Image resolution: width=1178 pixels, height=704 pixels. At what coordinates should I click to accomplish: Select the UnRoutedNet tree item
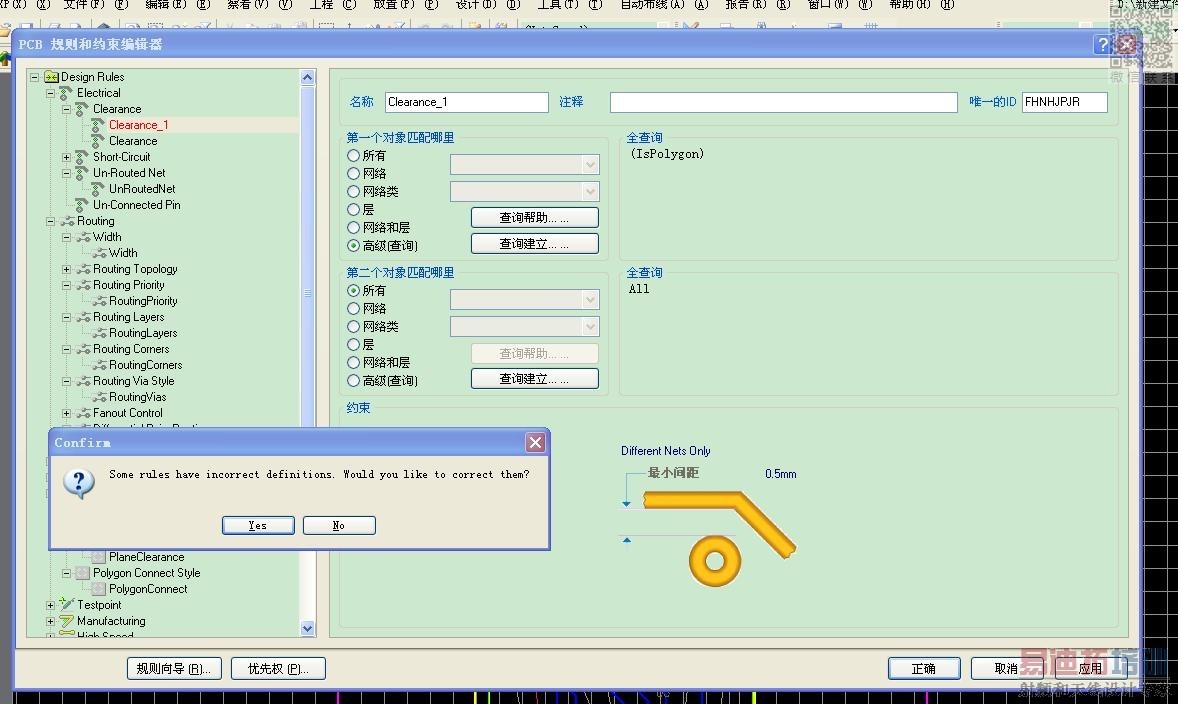click(x=142, y=189)
